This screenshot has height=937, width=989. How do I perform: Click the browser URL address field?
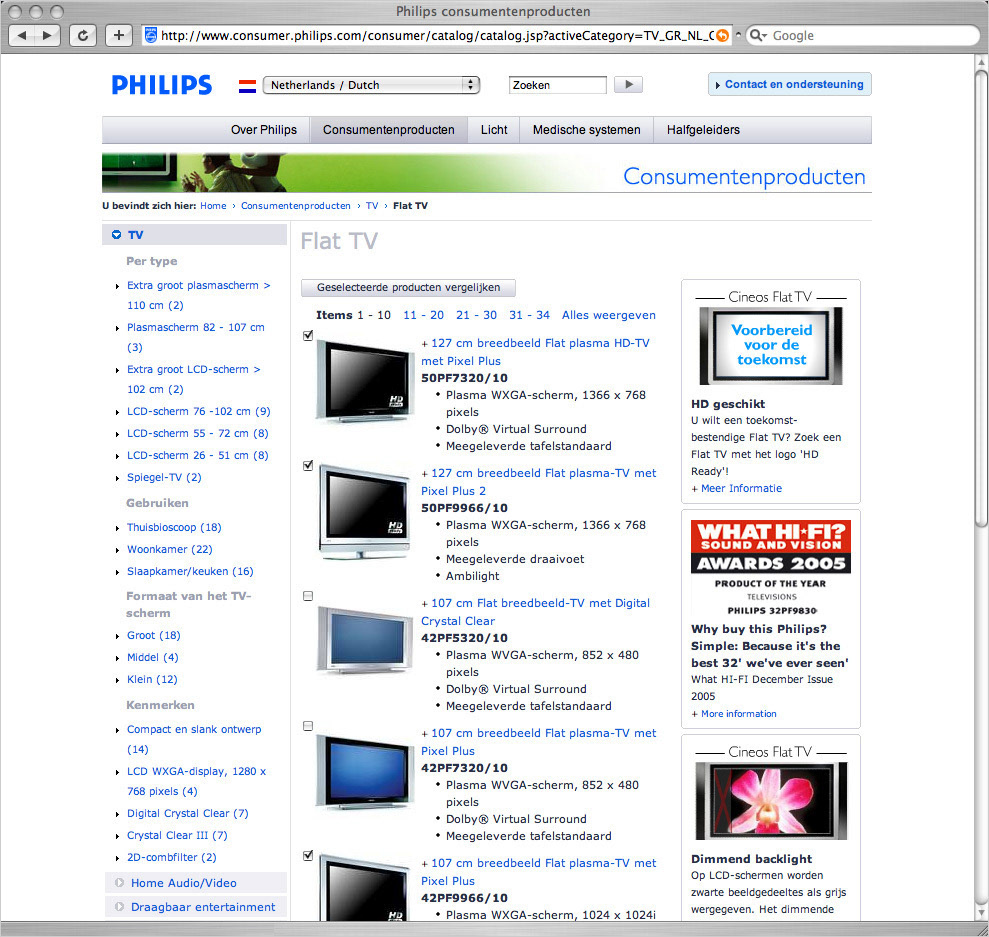point(435,35)
